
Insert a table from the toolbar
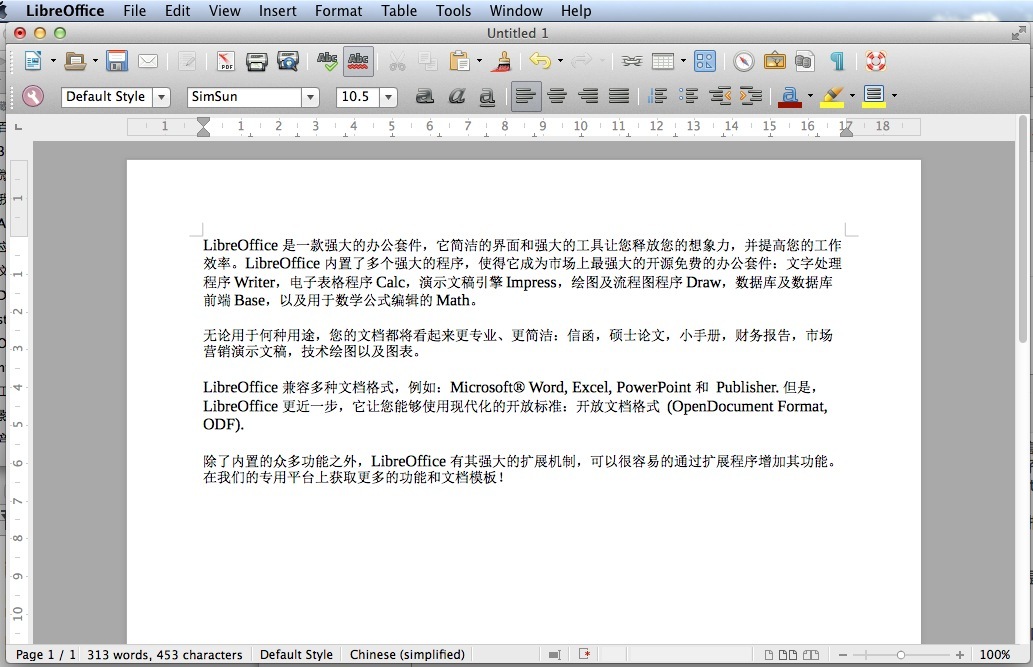(x=665, y=61)
